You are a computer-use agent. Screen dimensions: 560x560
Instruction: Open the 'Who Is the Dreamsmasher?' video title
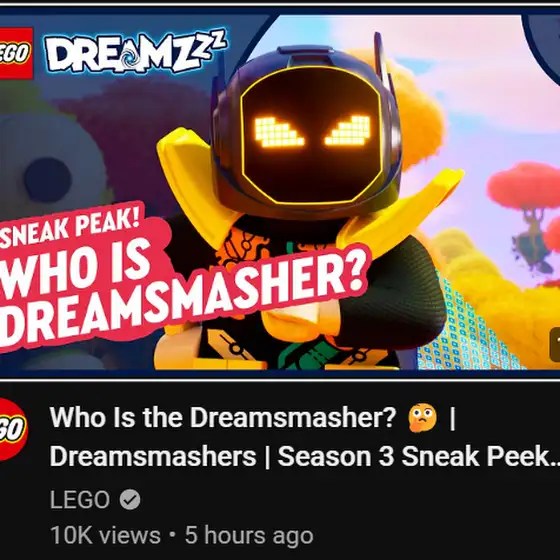tap(223, 417)
